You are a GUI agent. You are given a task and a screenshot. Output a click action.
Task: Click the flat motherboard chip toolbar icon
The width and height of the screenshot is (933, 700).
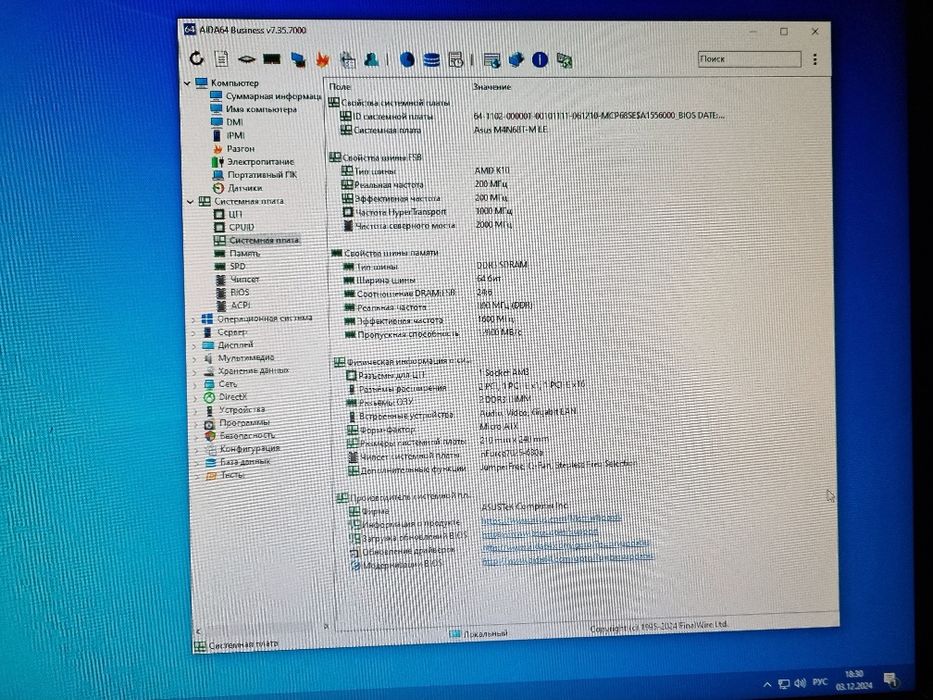[246, 59]
